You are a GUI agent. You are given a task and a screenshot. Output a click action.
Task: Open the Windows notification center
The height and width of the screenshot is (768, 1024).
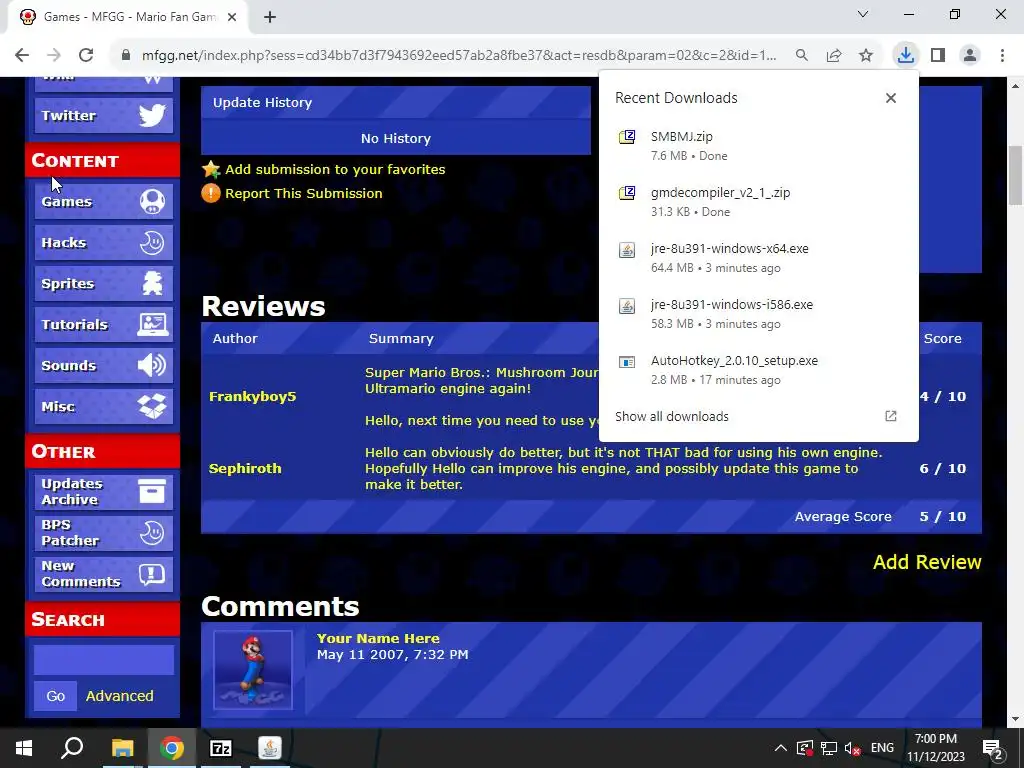click(993, 748)
